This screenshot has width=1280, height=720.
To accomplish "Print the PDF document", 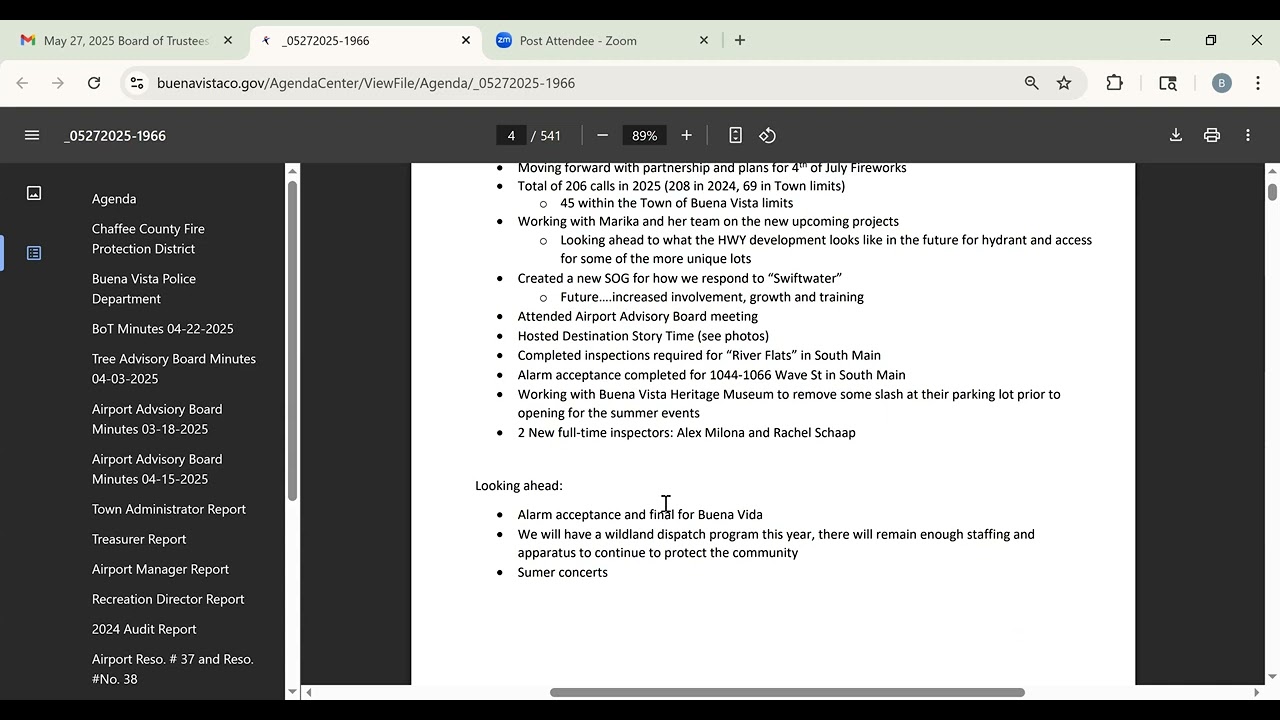I will pos(1212,135).
